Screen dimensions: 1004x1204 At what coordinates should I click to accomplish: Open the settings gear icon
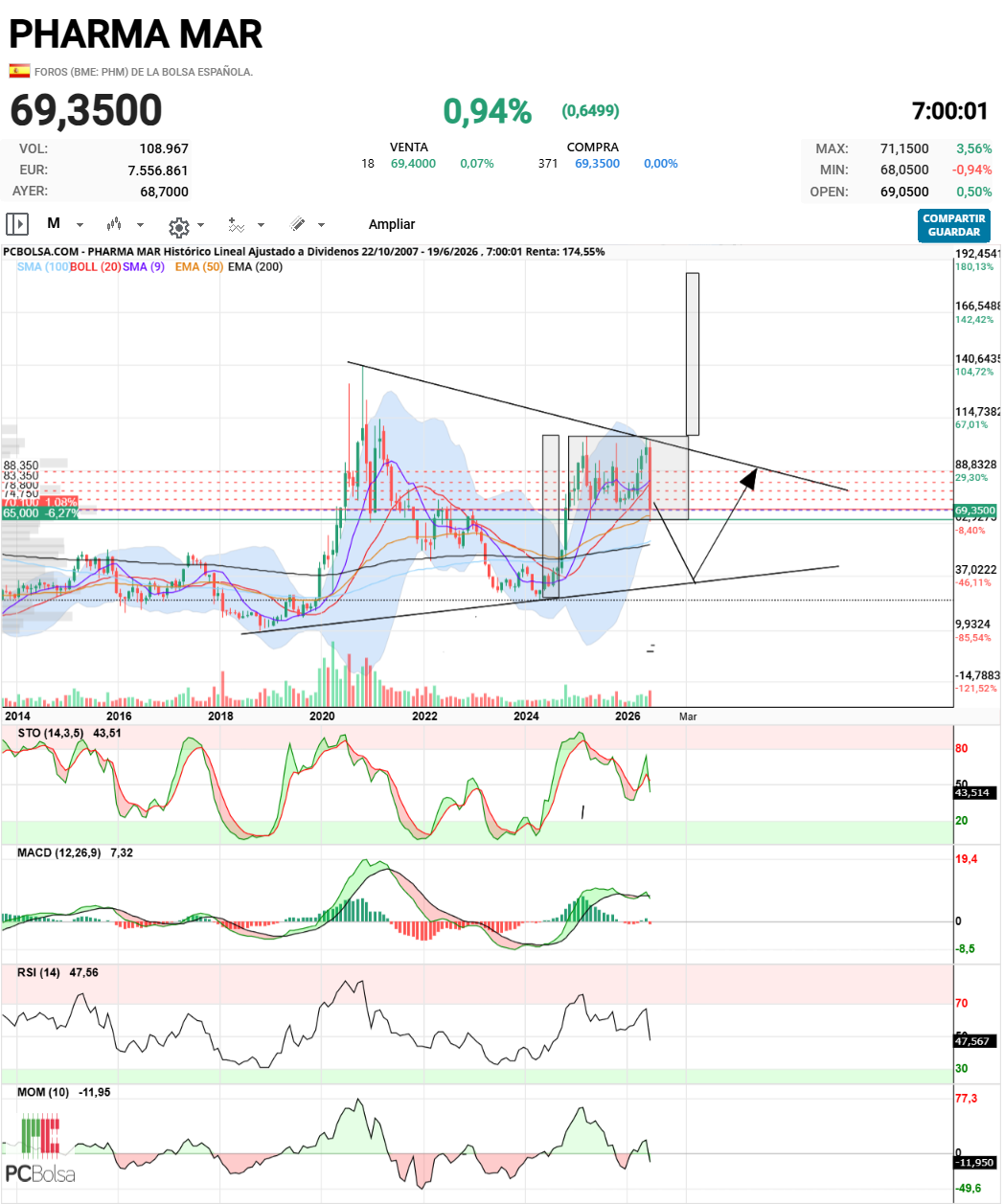coord(178,226)
